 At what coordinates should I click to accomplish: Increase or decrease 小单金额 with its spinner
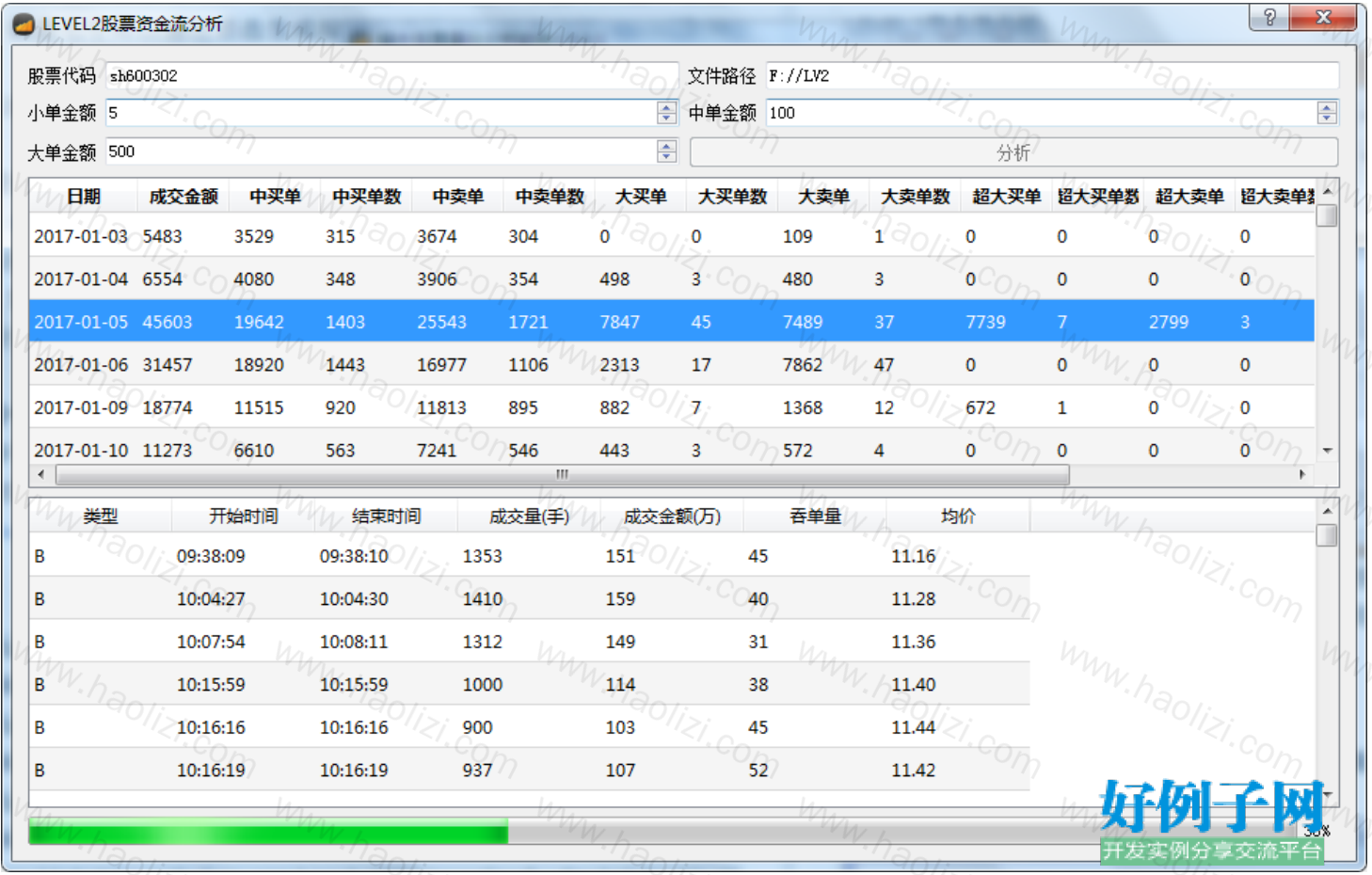(667, 113)
